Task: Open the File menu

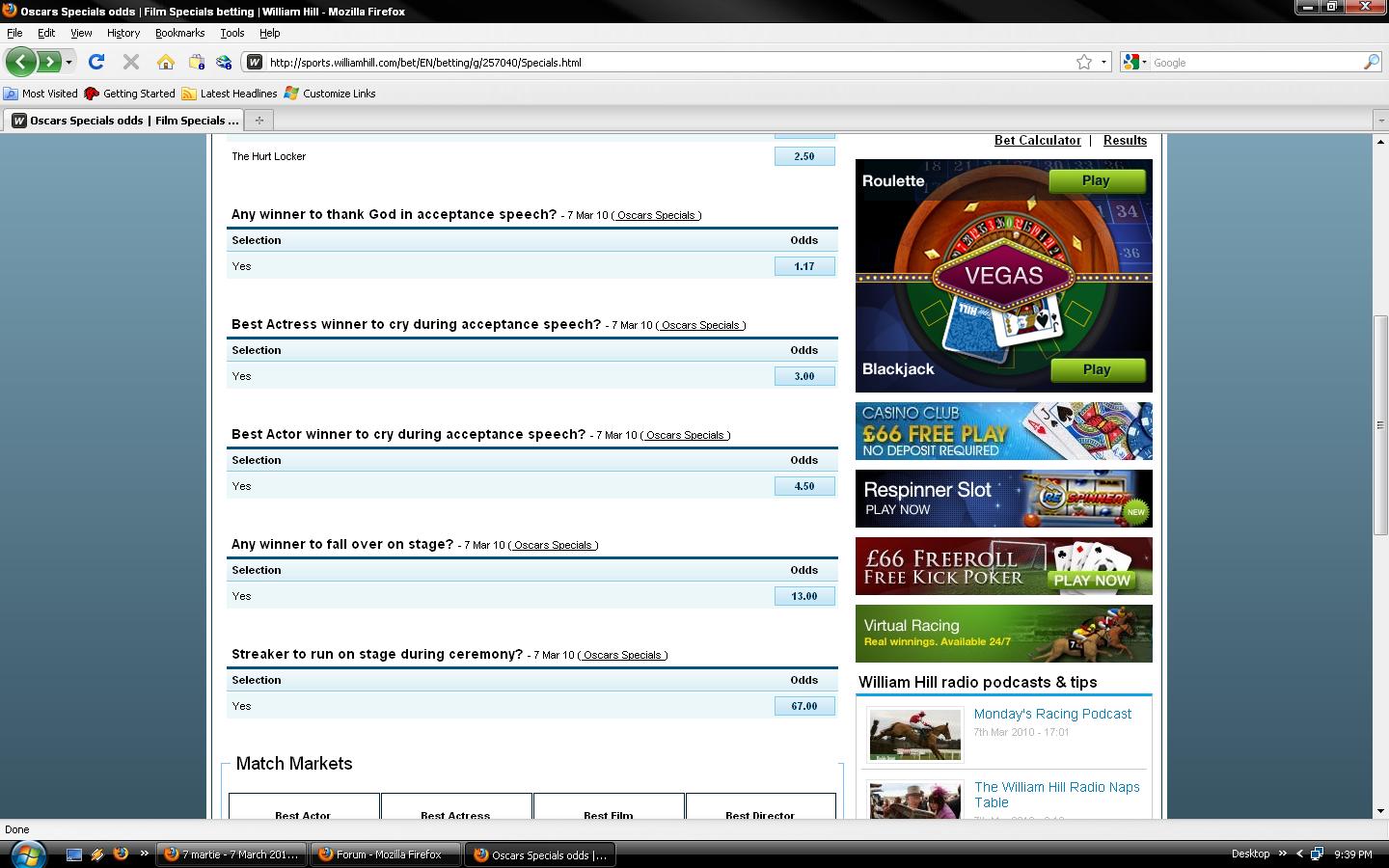Action: [x=14, y=33]
